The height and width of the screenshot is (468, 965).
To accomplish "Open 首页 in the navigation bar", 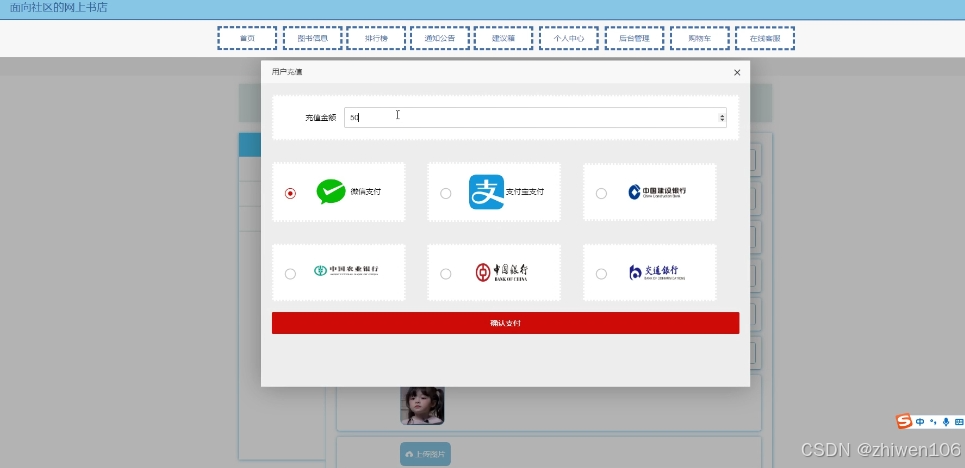I will [247, 38].
